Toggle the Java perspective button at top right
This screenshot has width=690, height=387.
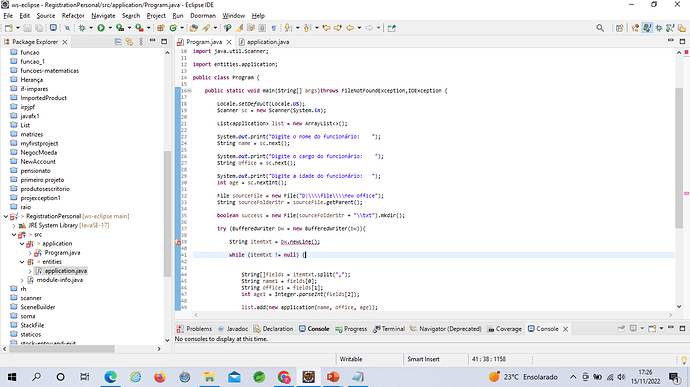click(647, 28)
